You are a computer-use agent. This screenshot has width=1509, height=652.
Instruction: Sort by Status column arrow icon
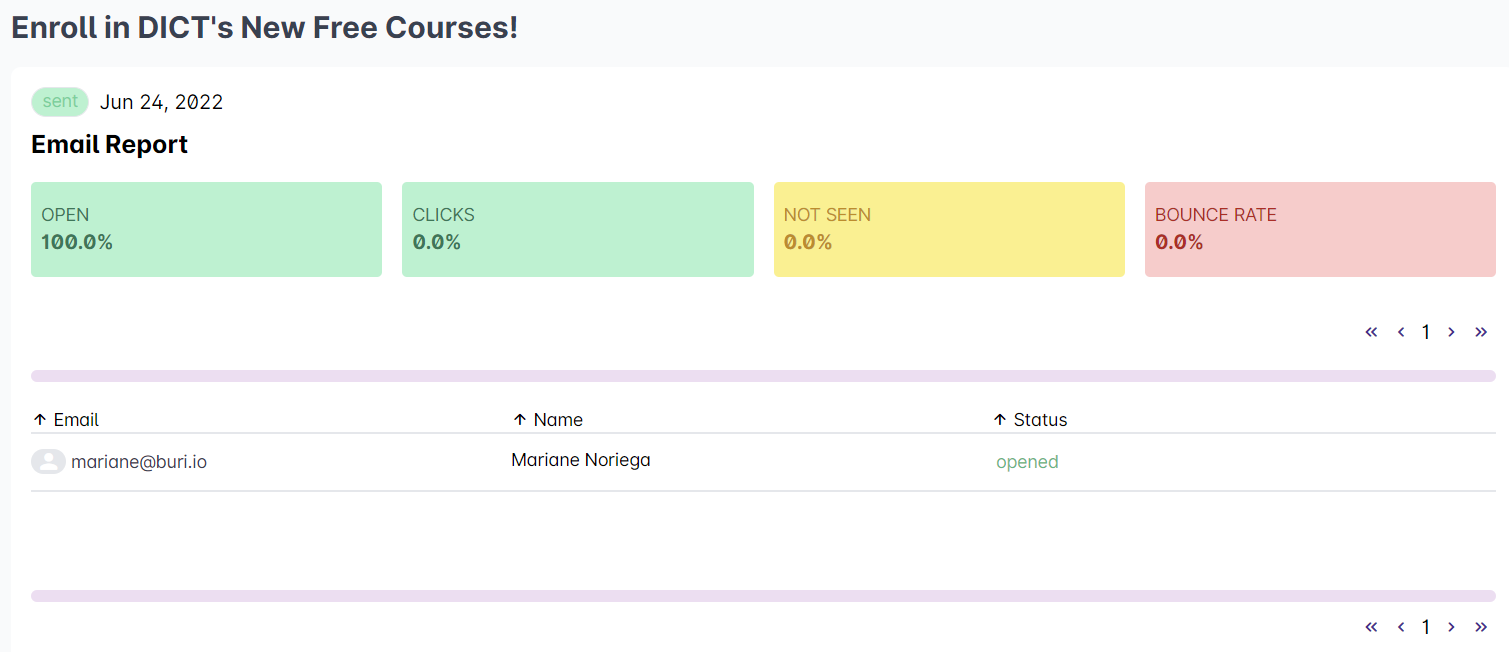(999, 420)
